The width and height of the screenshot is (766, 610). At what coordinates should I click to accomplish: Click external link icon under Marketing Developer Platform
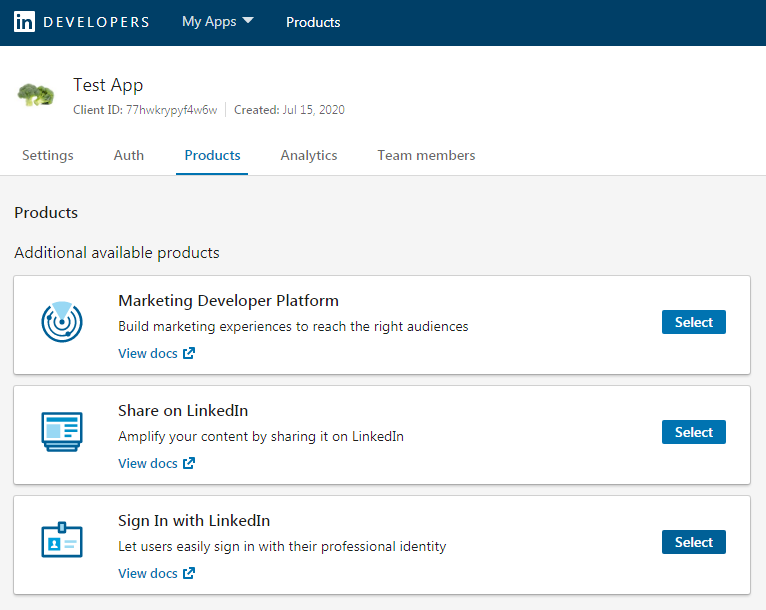pos(189,353)
